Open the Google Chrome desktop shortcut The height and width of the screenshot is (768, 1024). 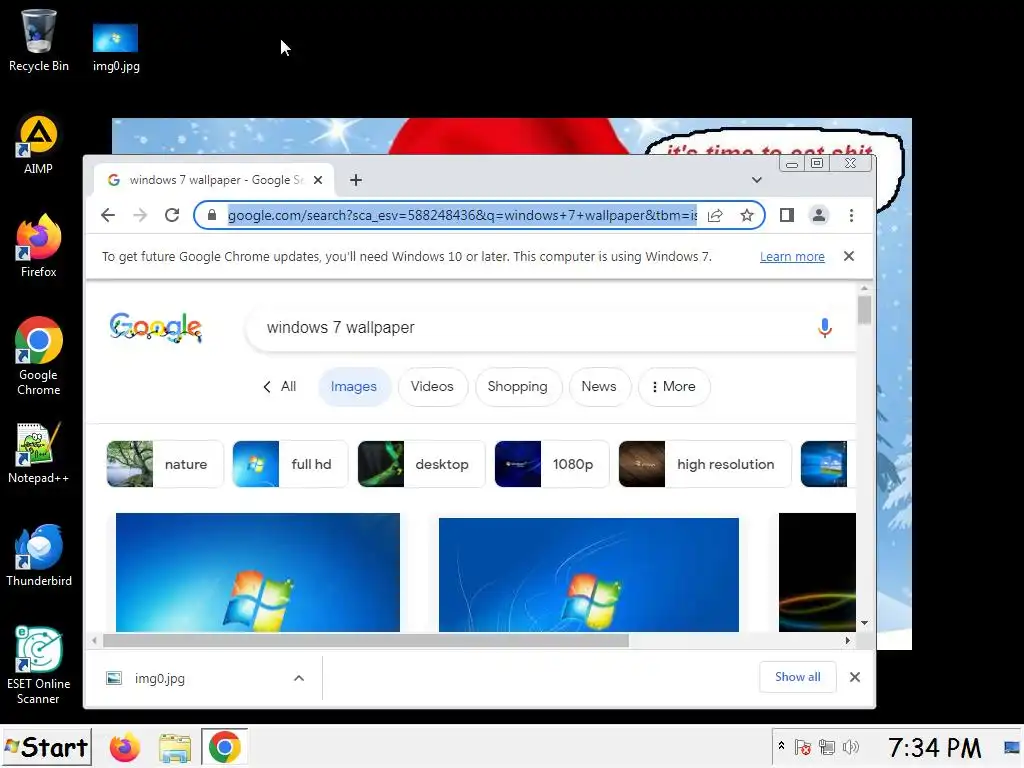(39, 356)
